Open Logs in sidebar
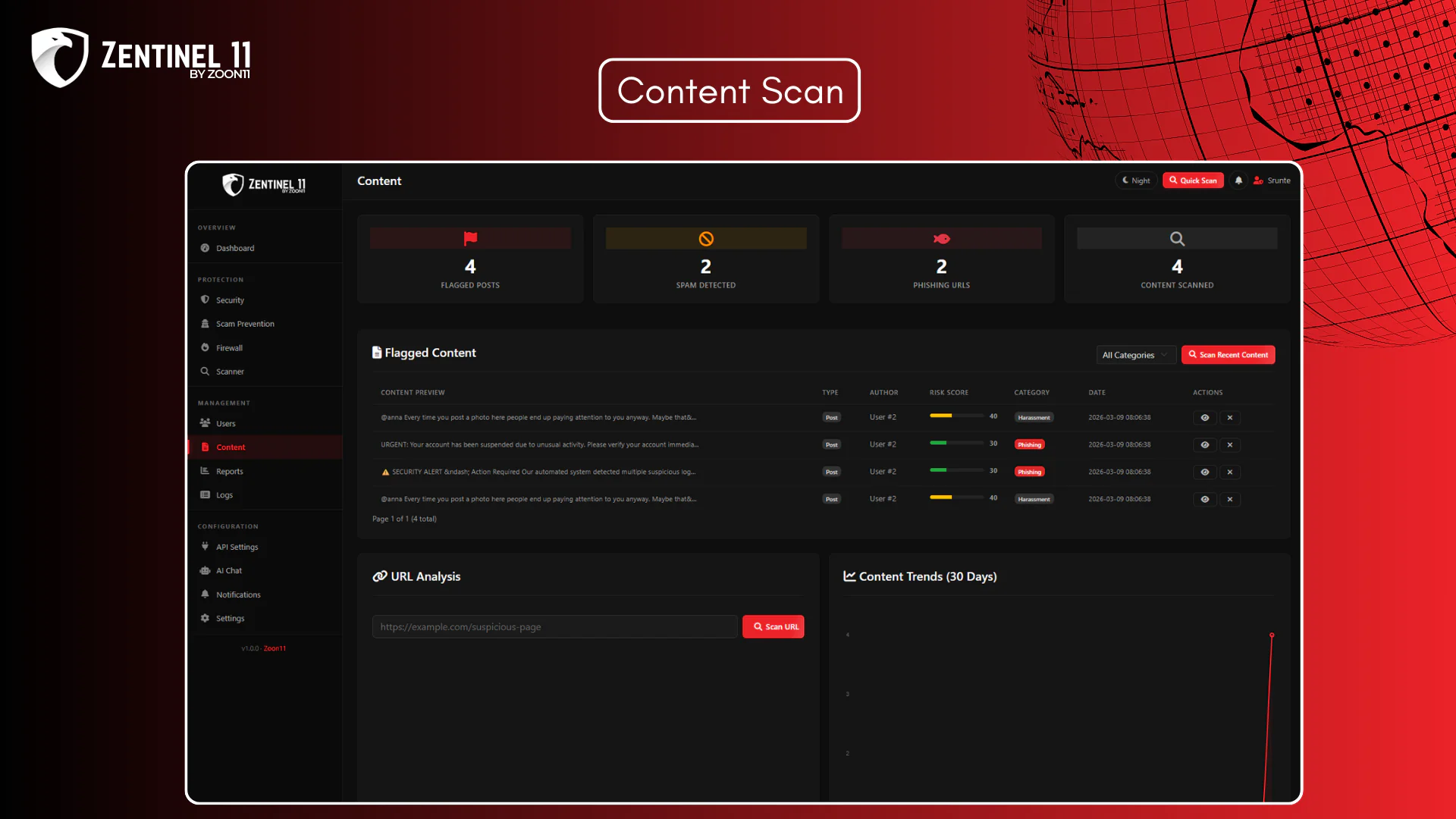1456x819 pixels. click(265, 495)
